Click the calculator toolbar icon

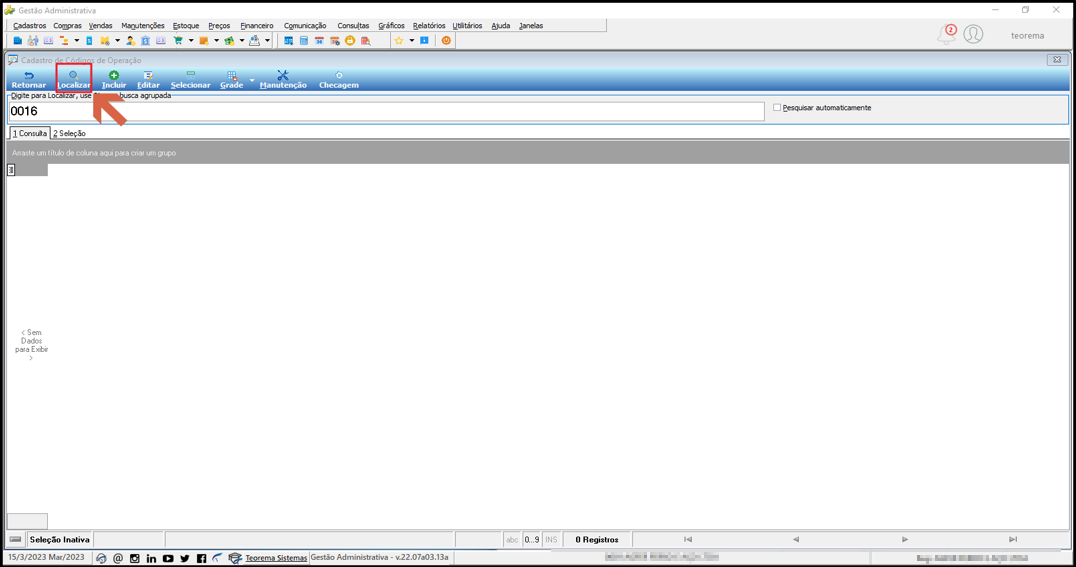click(303, 40)
